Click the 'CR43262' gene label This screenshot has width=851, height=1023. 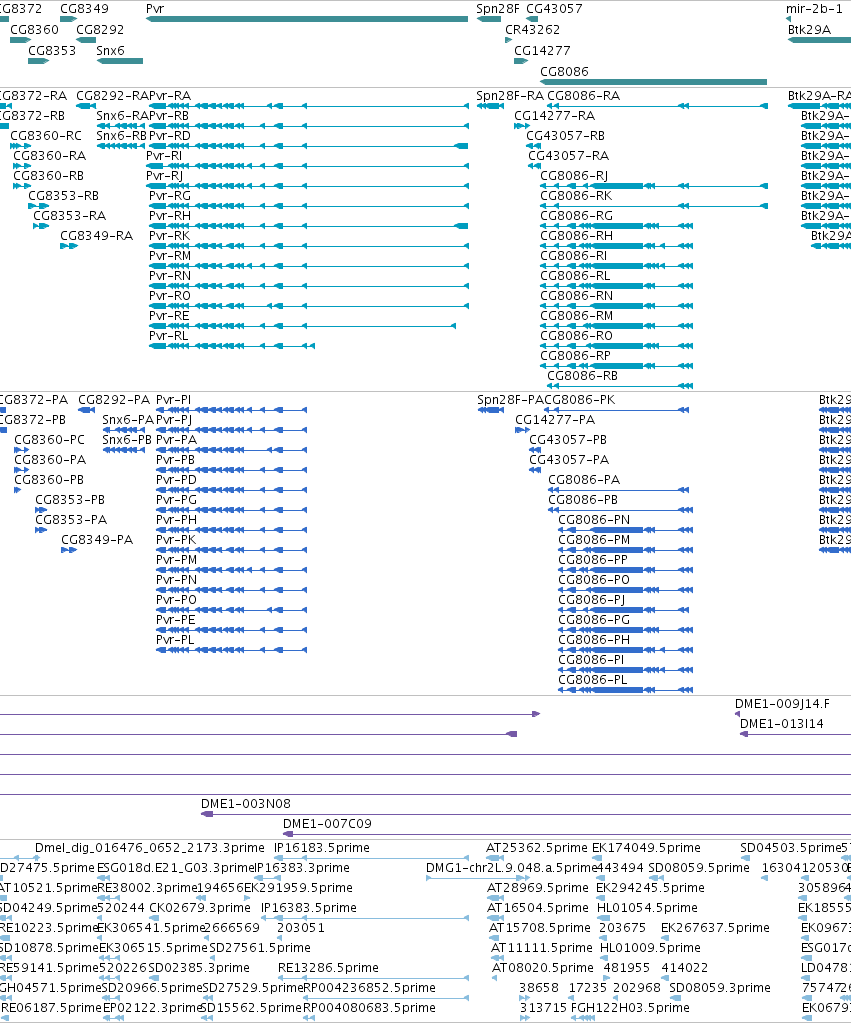(533, 29)
